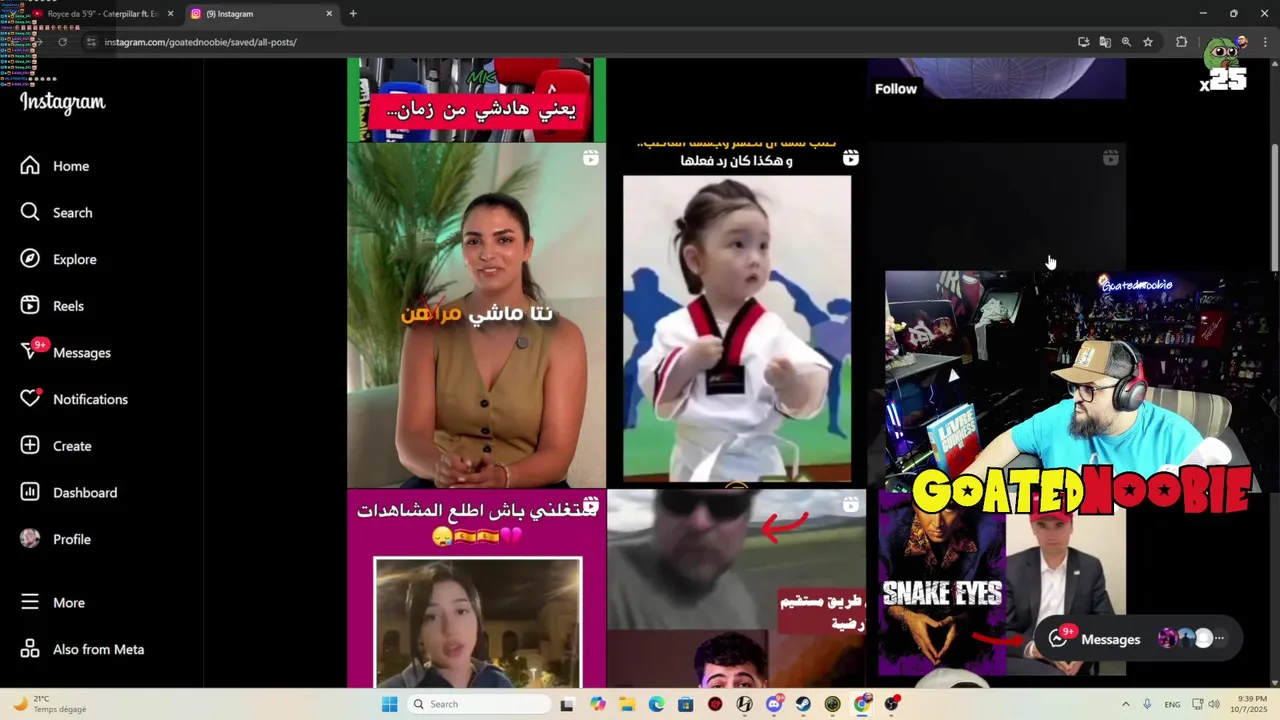This screenshot has height=720, width=1280.
Task: Open Windows Start menu
Action: pyautogui.click(x=389, y=704)
